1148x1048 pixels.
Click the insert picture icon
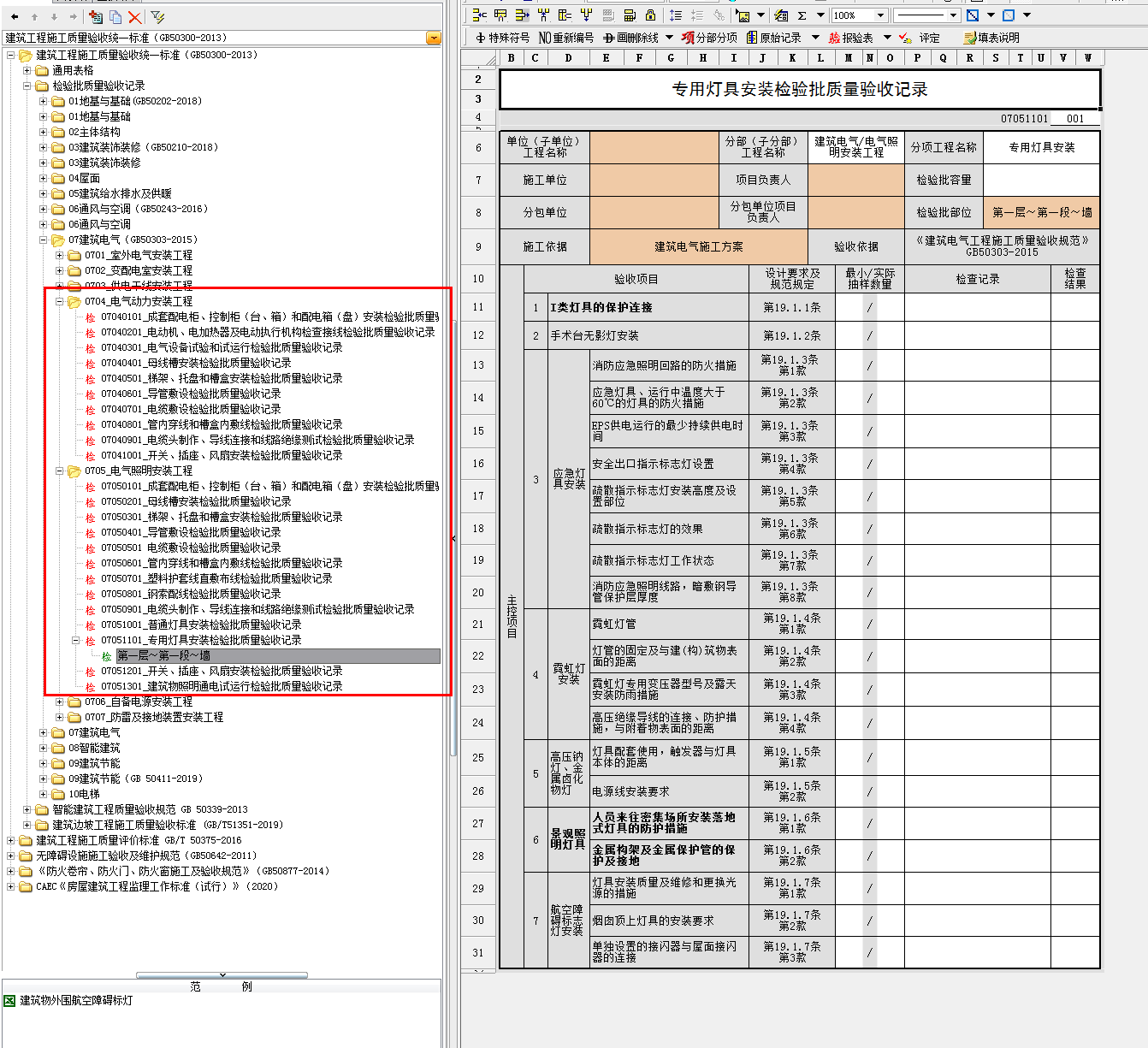pyautogui.click(x=743, y=15)
